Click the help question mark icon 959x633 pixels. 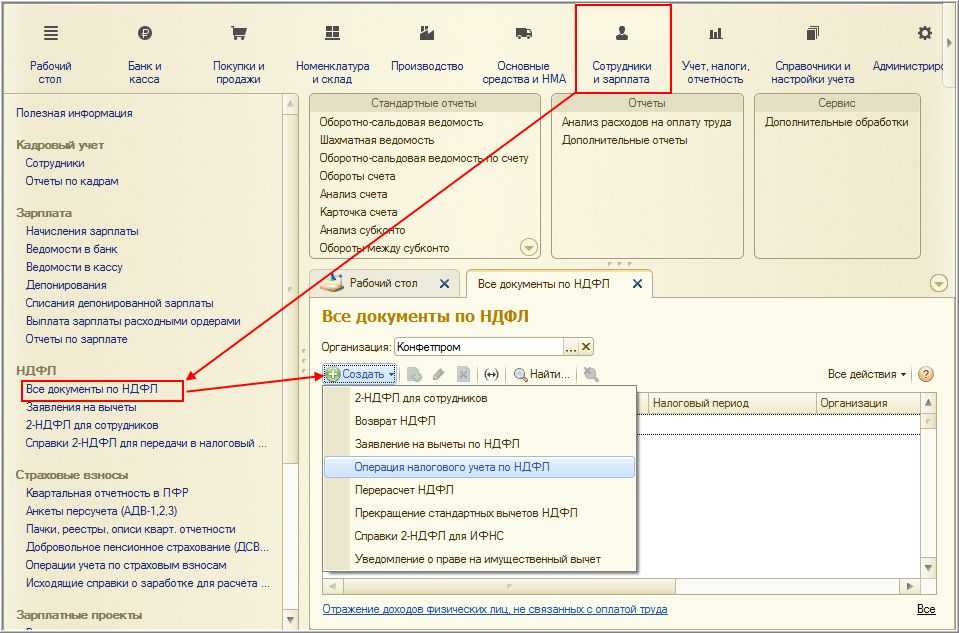point(925,374)
